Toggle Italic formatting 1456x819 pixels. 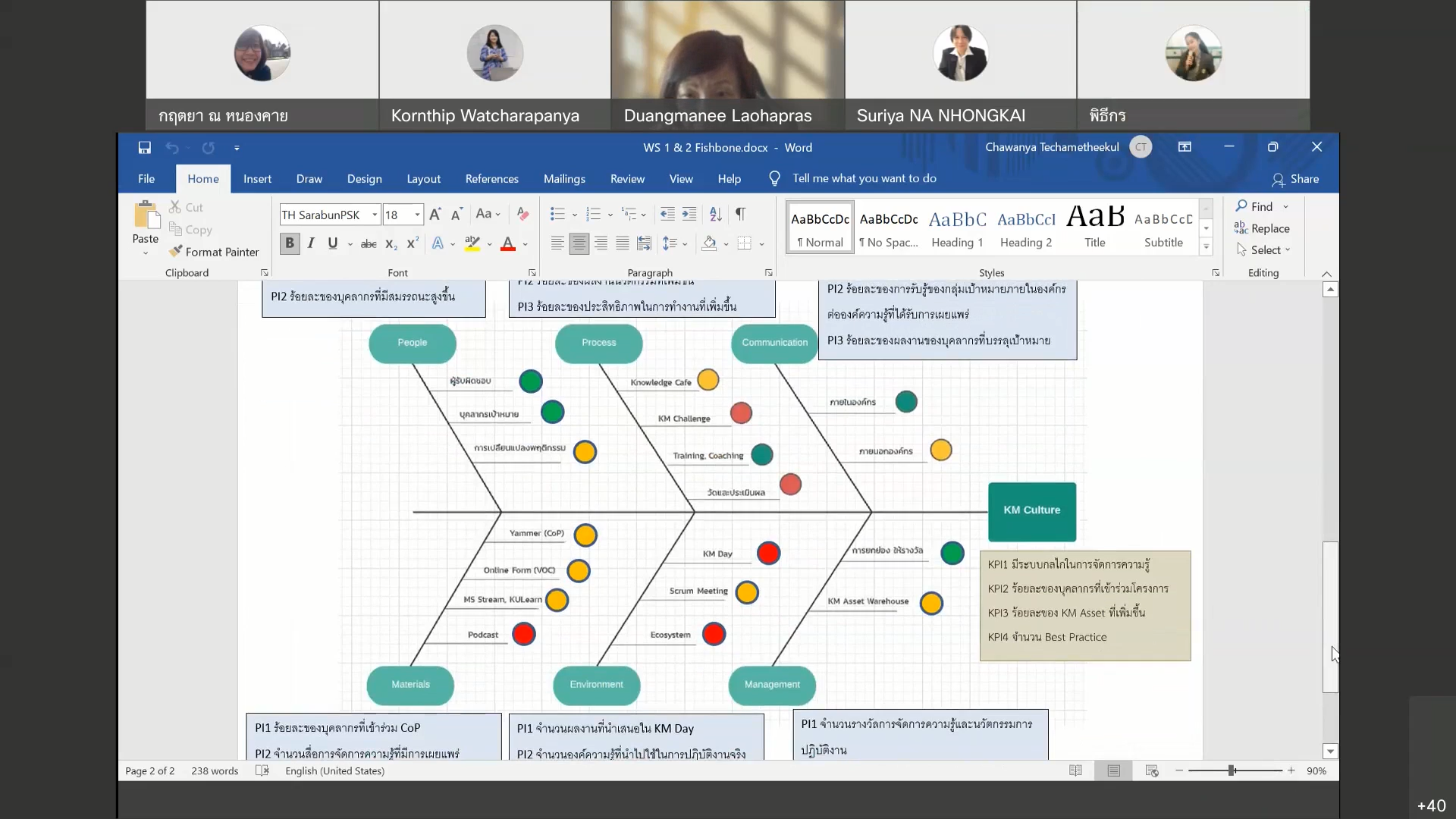coord(311,243)
